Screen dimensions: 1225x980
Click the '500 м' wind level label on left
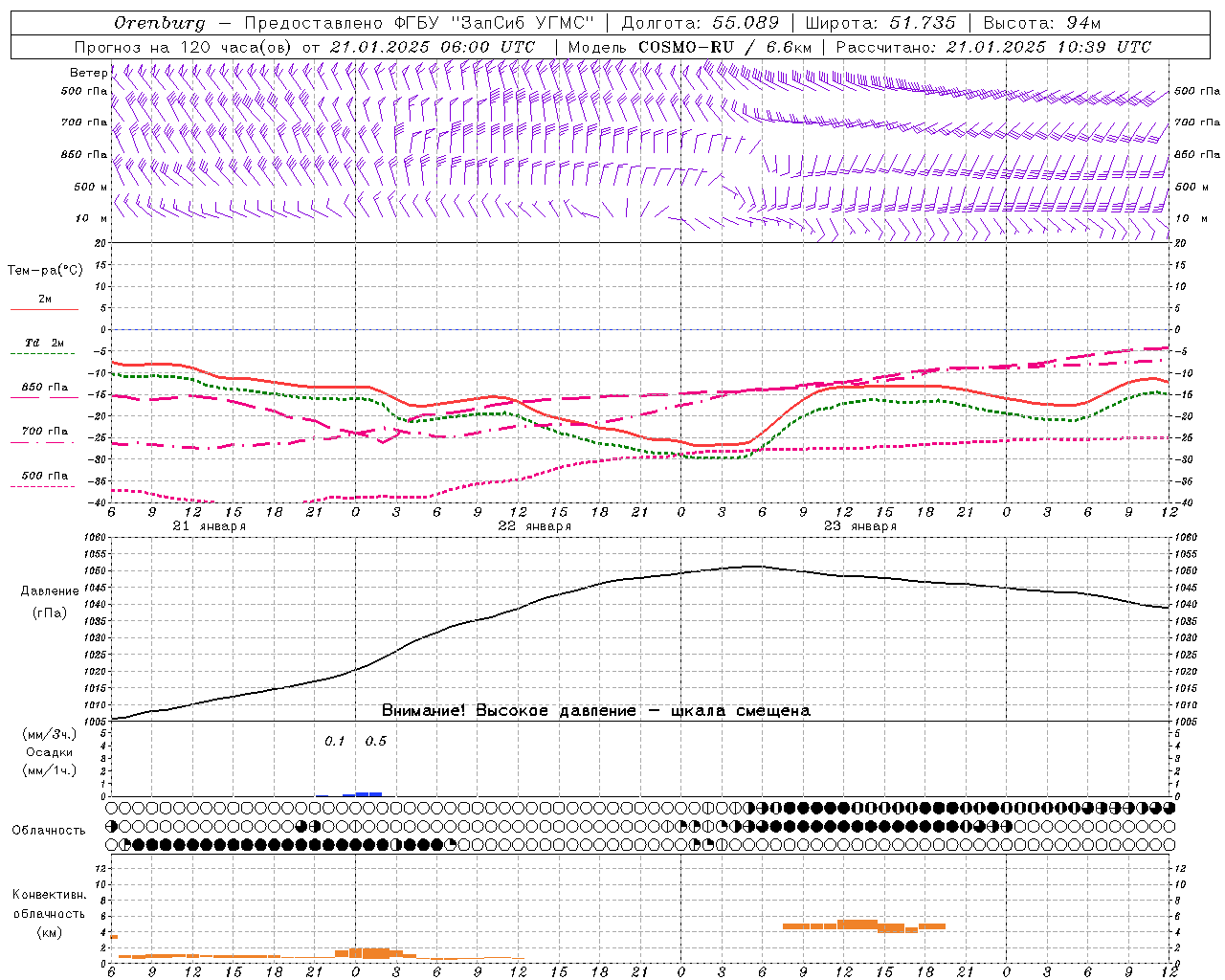pos(91,187)
